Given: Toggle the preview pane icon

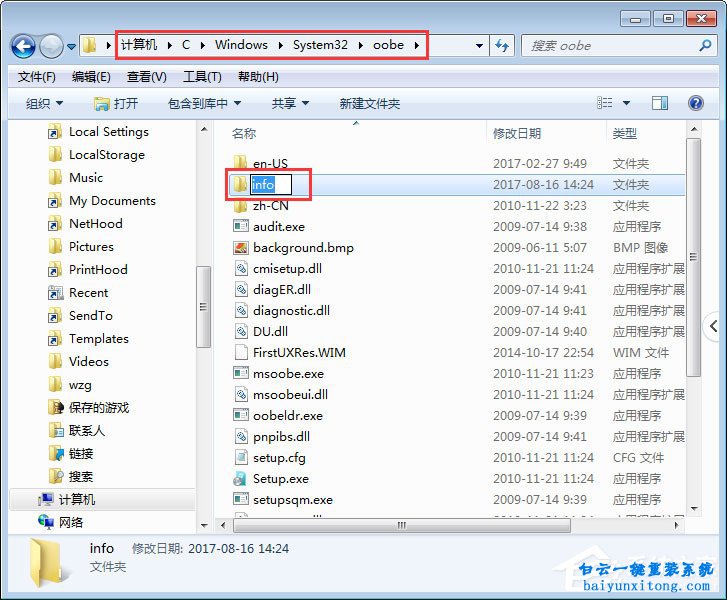Looking at the screenshot, I should tap(659, 103).
